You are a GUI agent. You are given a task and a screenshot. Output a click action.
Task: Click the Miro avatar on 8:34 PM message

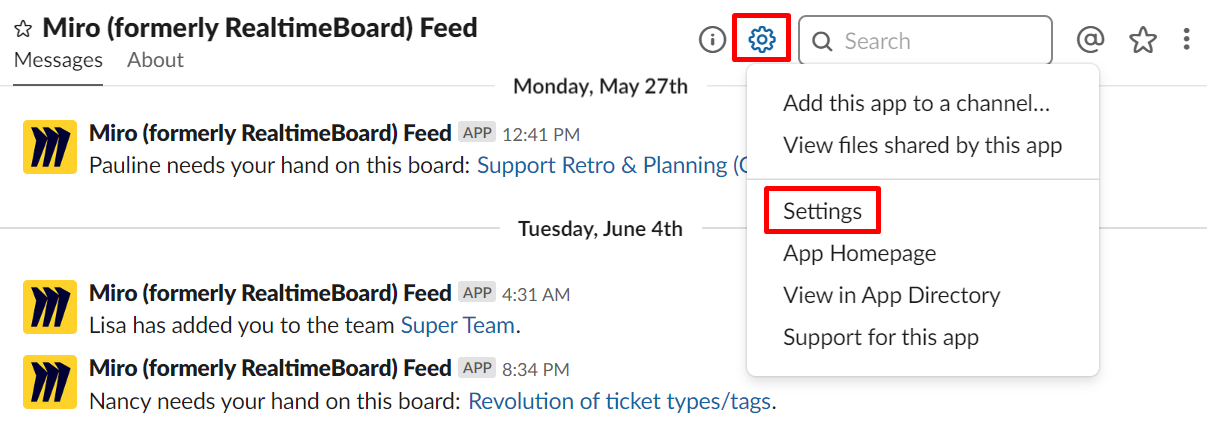click(x=49, y=383)
